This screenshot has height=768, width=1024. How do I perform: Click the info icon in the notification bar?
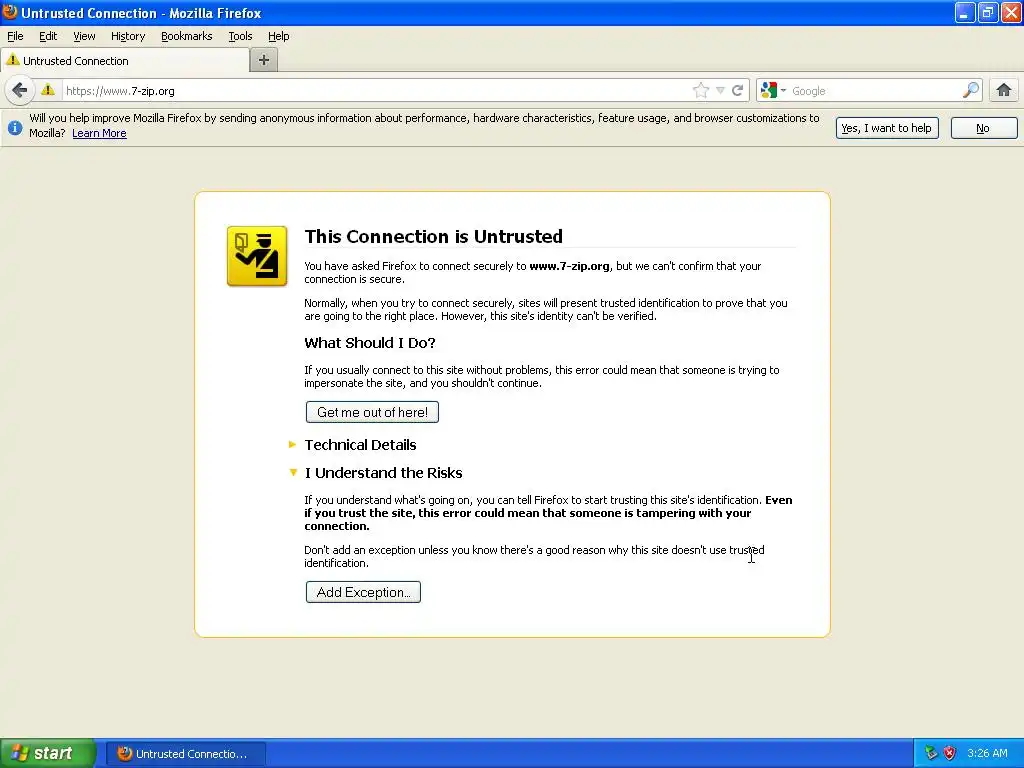click(x=14, y=127)
